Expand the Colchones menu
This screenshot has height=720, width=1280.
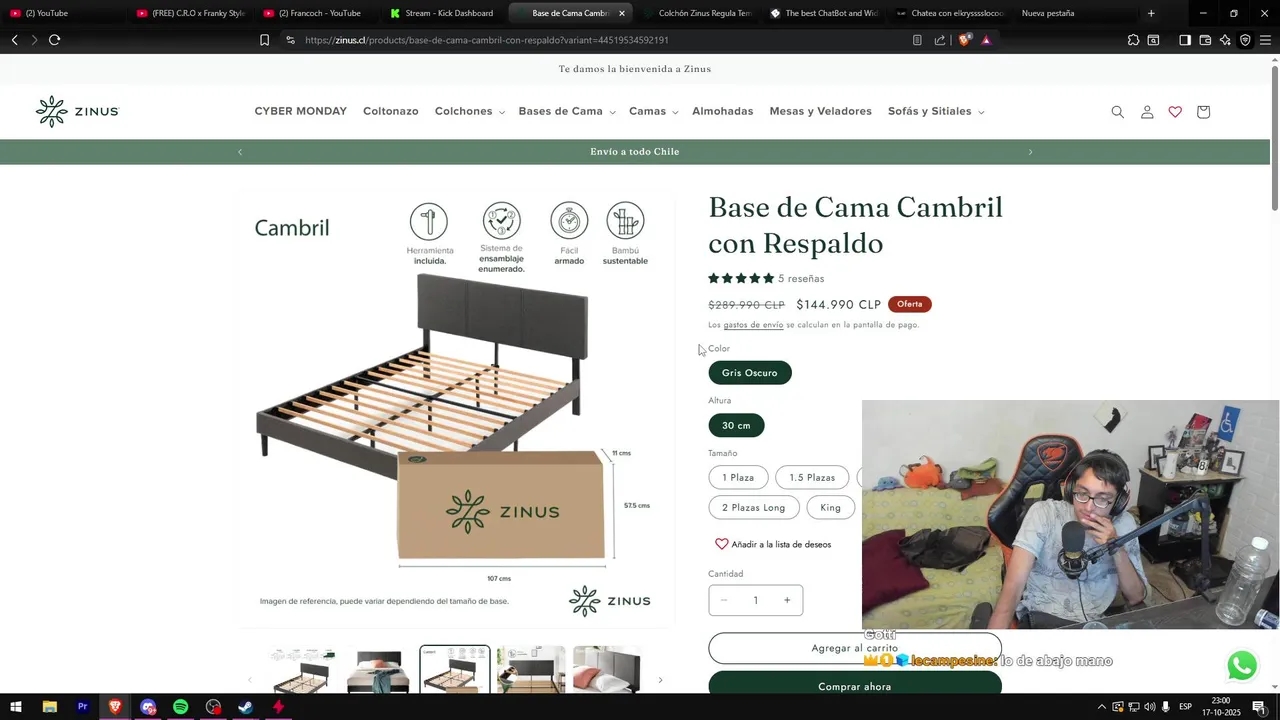click(x=469, y=112)
